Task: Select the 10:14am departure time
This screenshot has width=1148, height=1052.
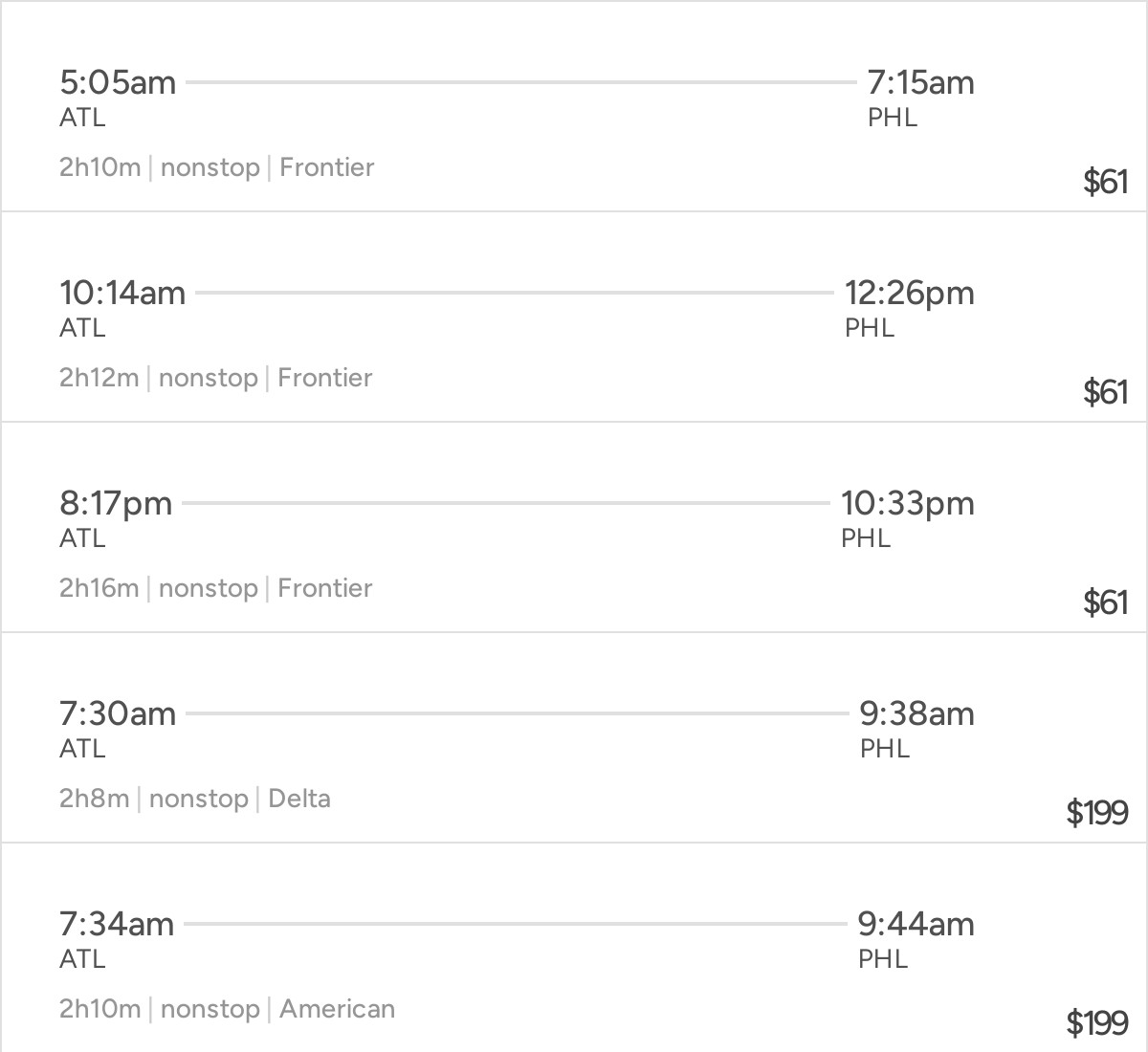Action: click(122, 293)
